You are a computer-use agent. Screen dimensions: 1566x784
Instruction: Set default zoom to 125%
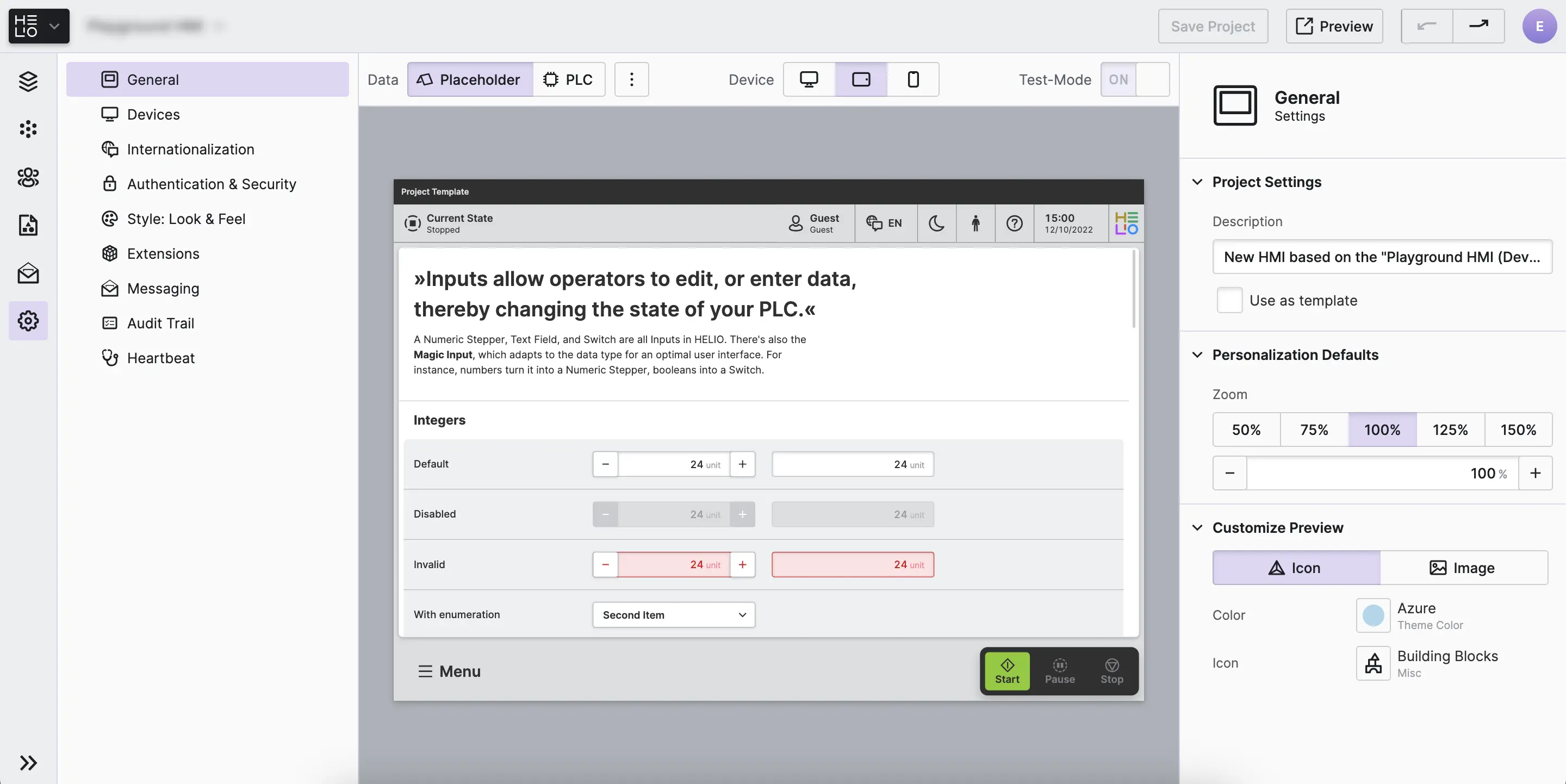pyautogui.click(x=1450, y=430)
